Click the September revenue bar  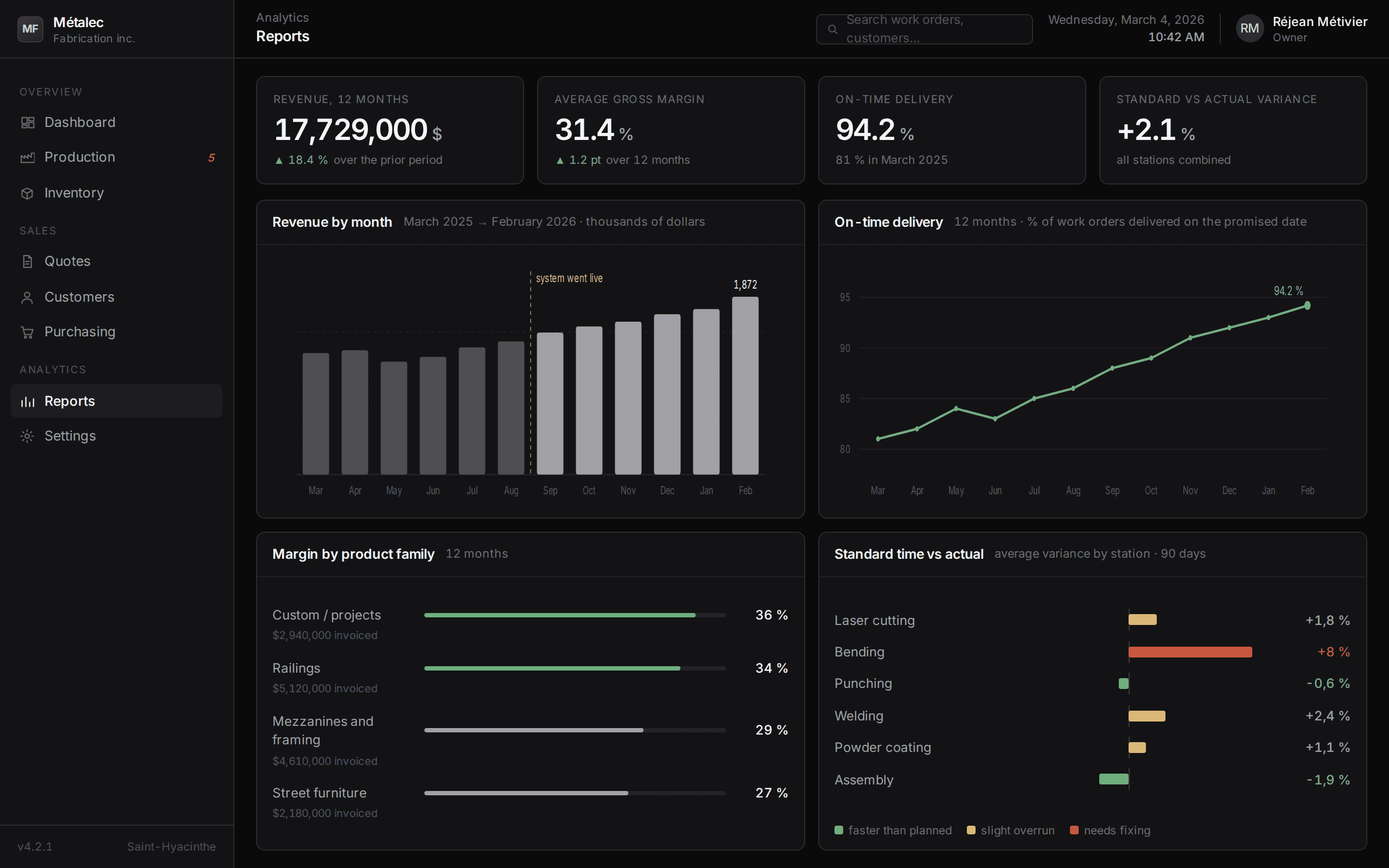coord(550,403)
